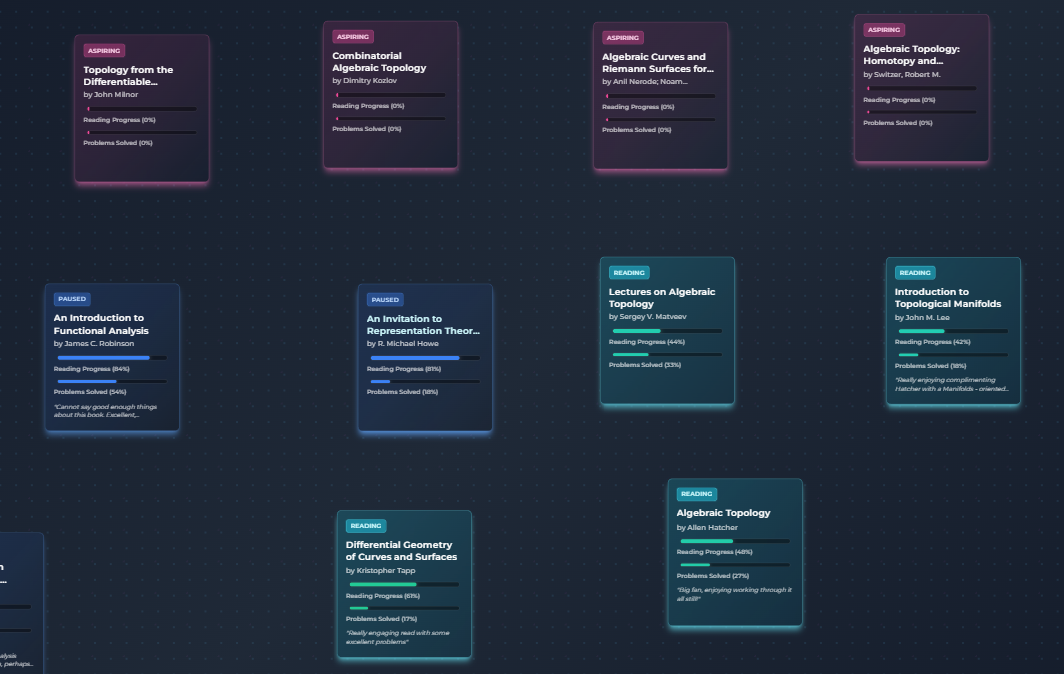Screen dimensions: 1064x674
Task: Open the title 'An Introduction to Functional Analysis'
Action: pos(101,324)
